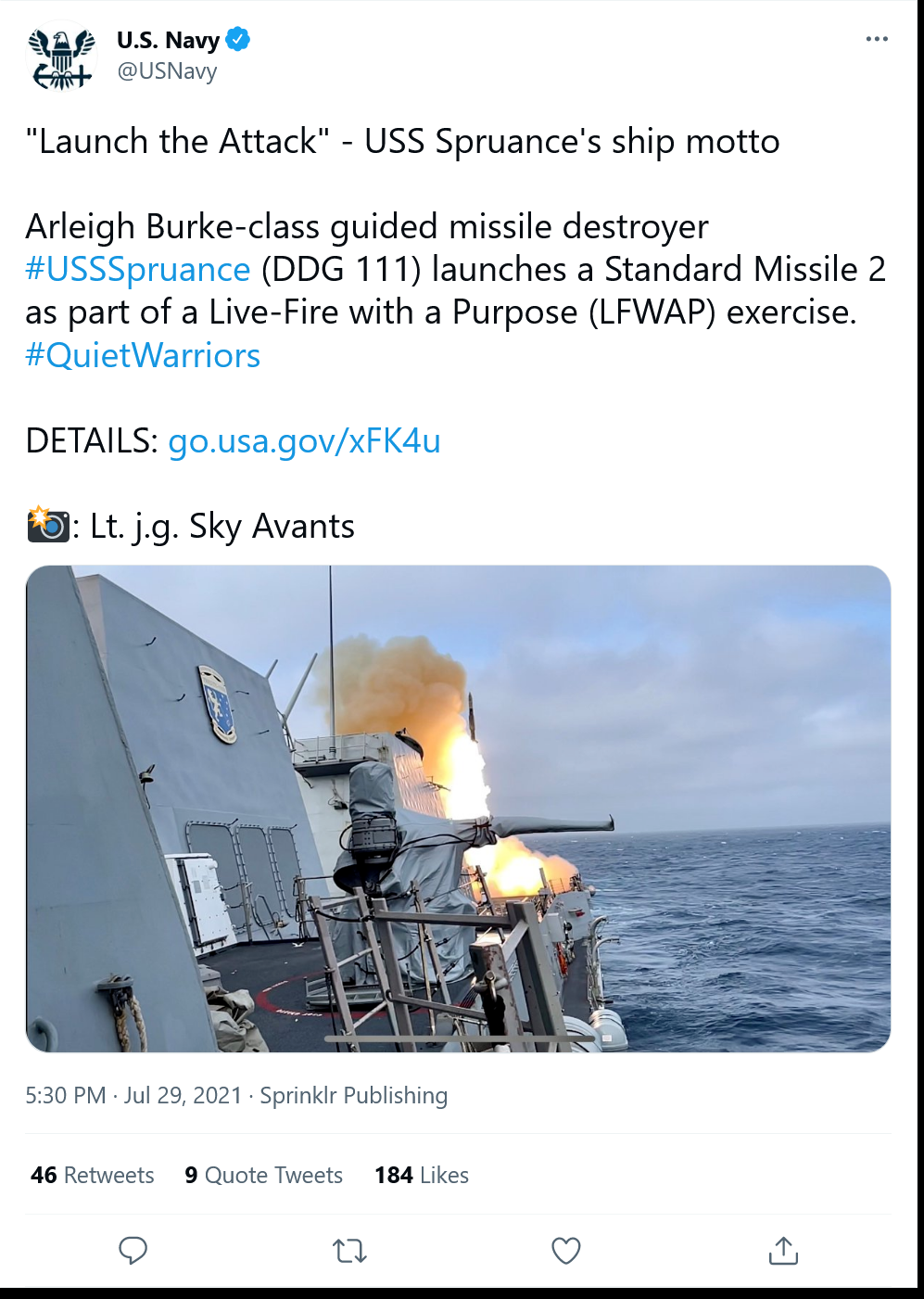Click the camera flash emoji

click(x=48, y=525)
